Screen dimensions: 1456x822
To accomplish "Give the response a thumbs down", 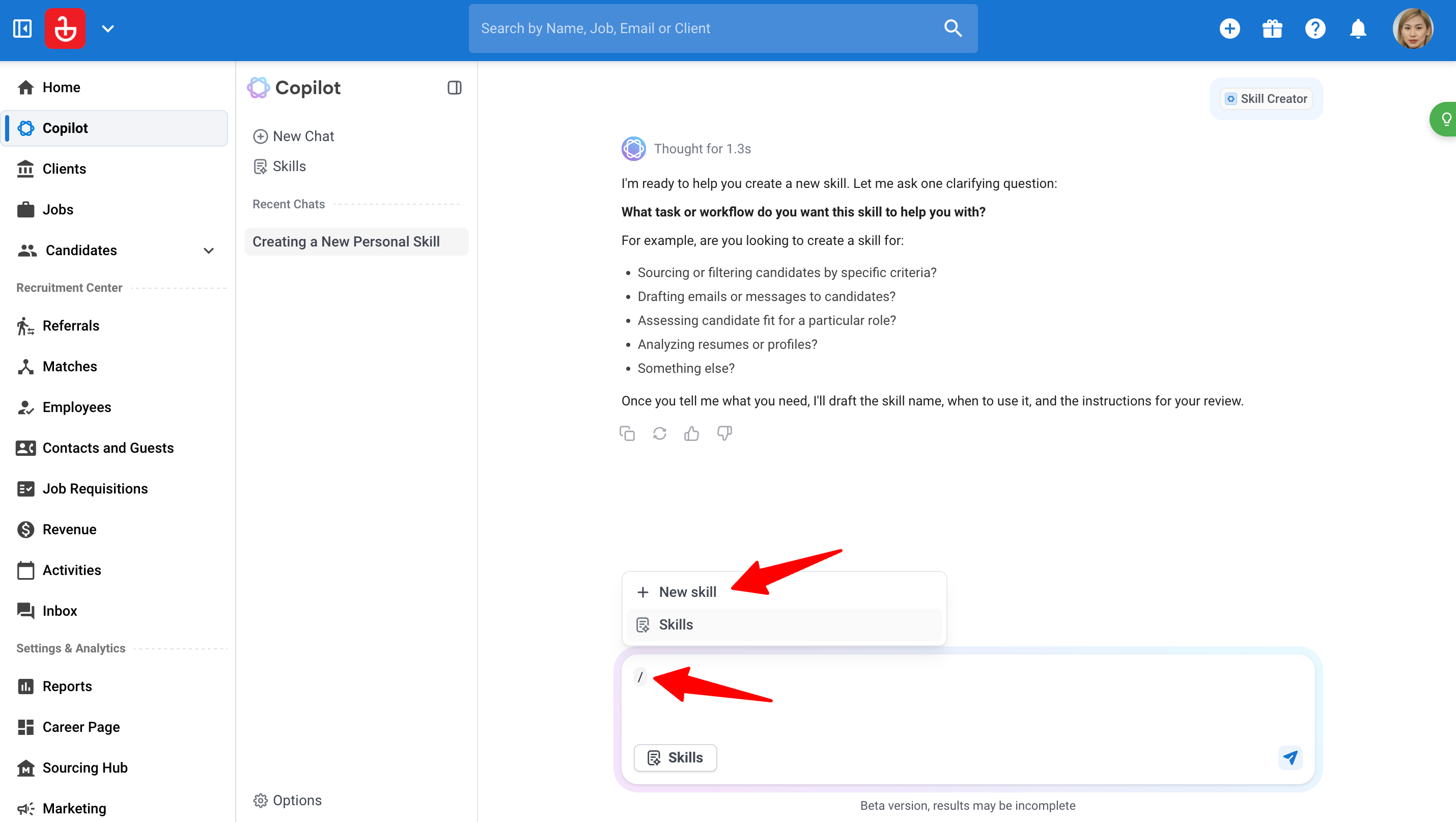I will pos(724,433).
